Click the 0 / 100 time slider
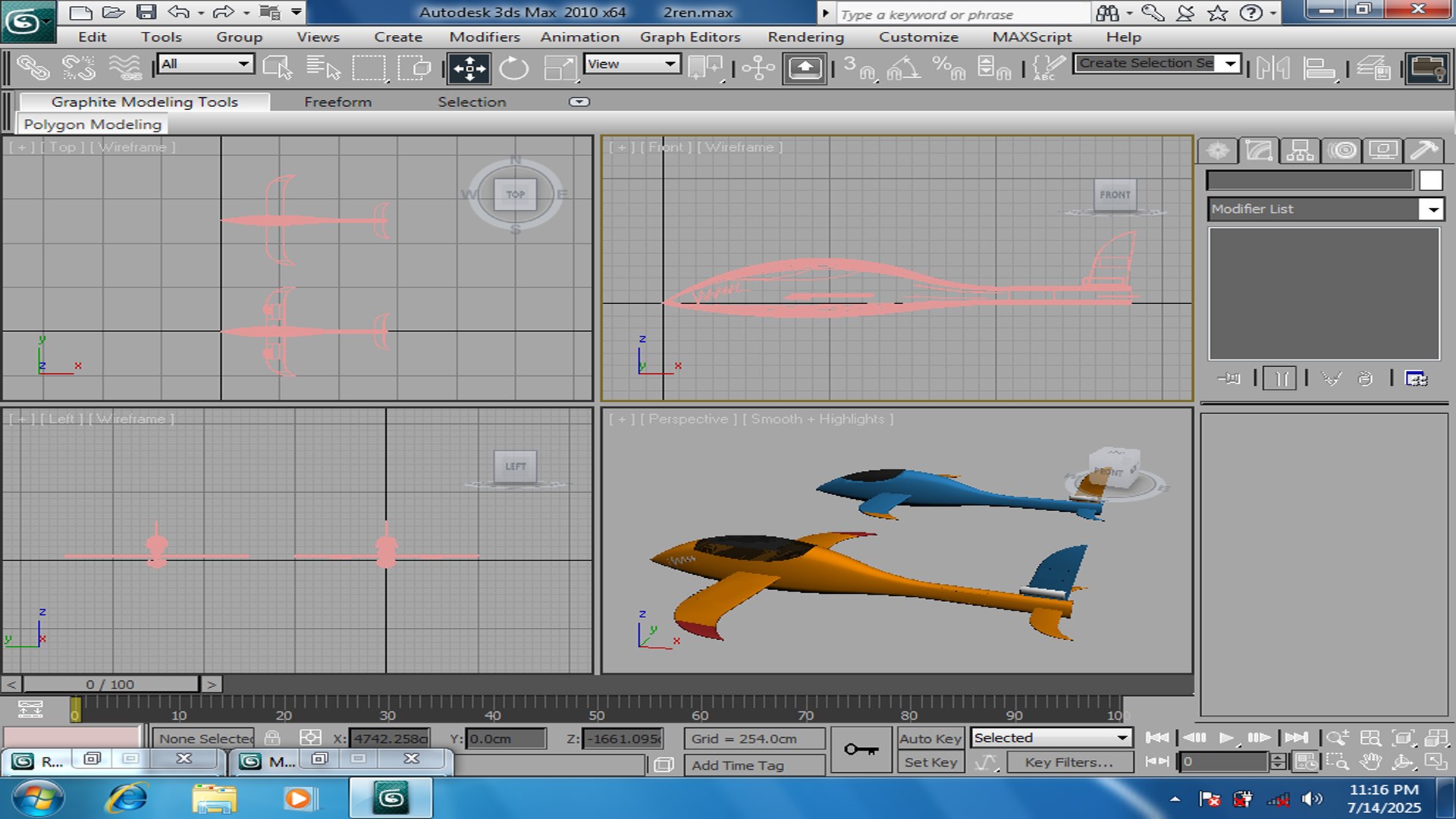Viewport: 1456px width, 819px height. click(x=111, y=684)
